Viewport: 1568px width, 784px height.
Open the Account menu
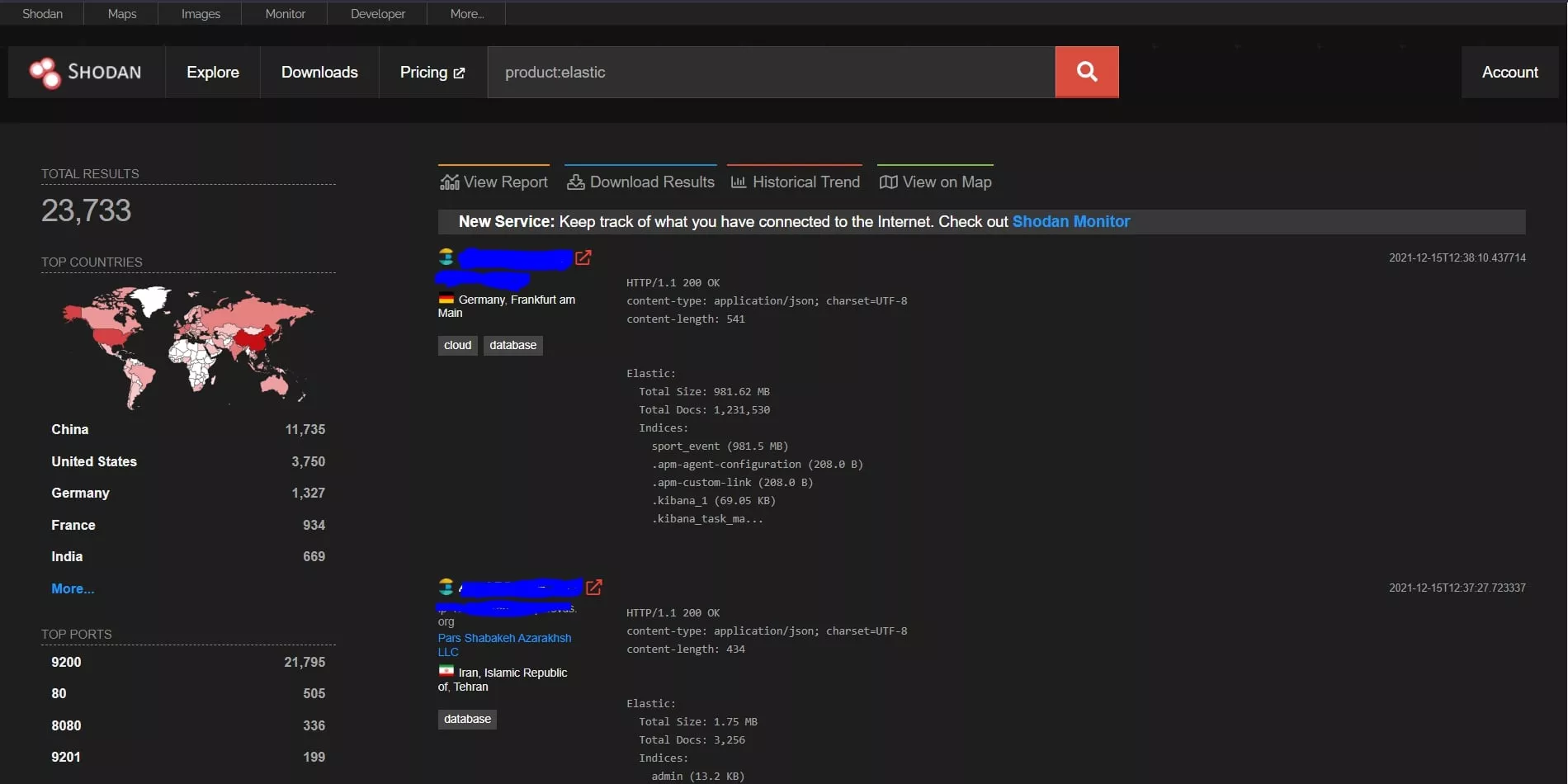1509,73
